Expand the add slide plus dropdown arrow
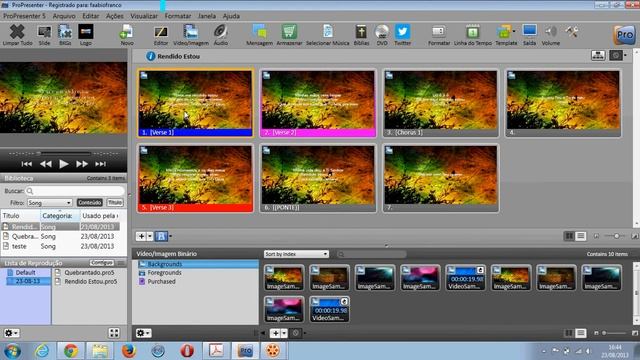 [x=150, y=236]
